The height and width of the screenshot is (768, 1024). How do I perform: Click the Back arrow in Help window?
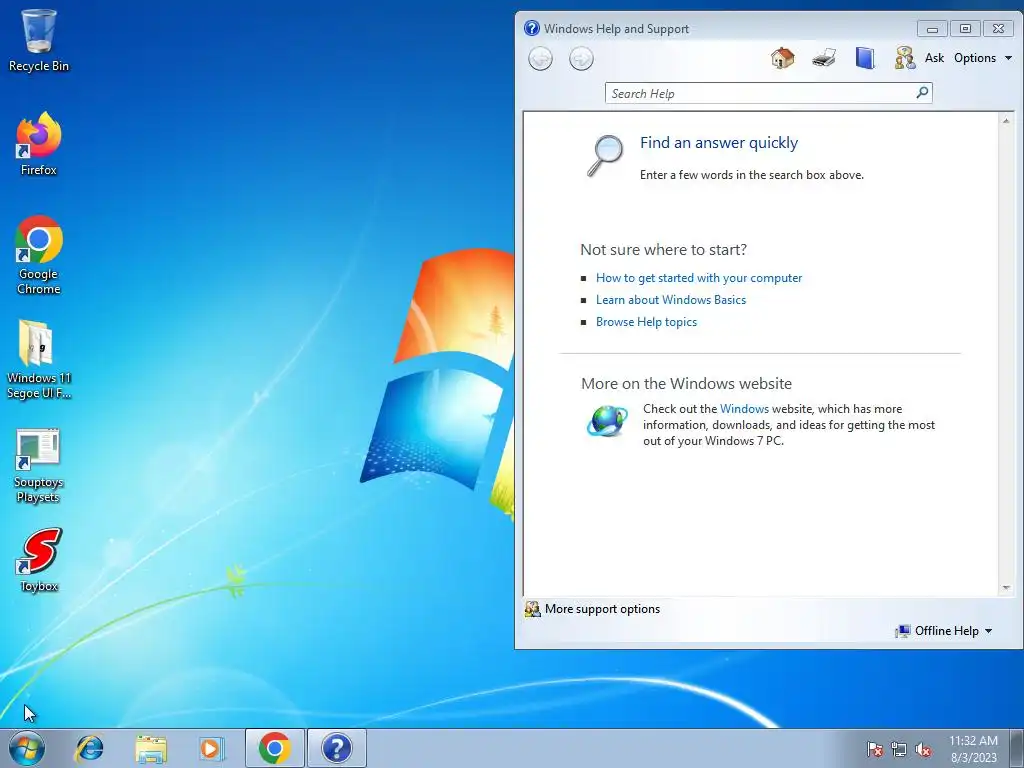[540, 59]
